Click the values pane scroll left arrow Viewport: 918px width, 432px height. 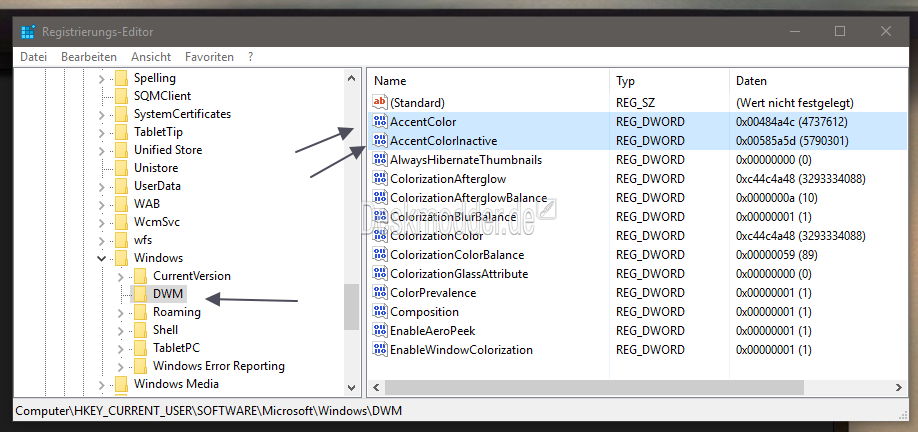(376, 388)
